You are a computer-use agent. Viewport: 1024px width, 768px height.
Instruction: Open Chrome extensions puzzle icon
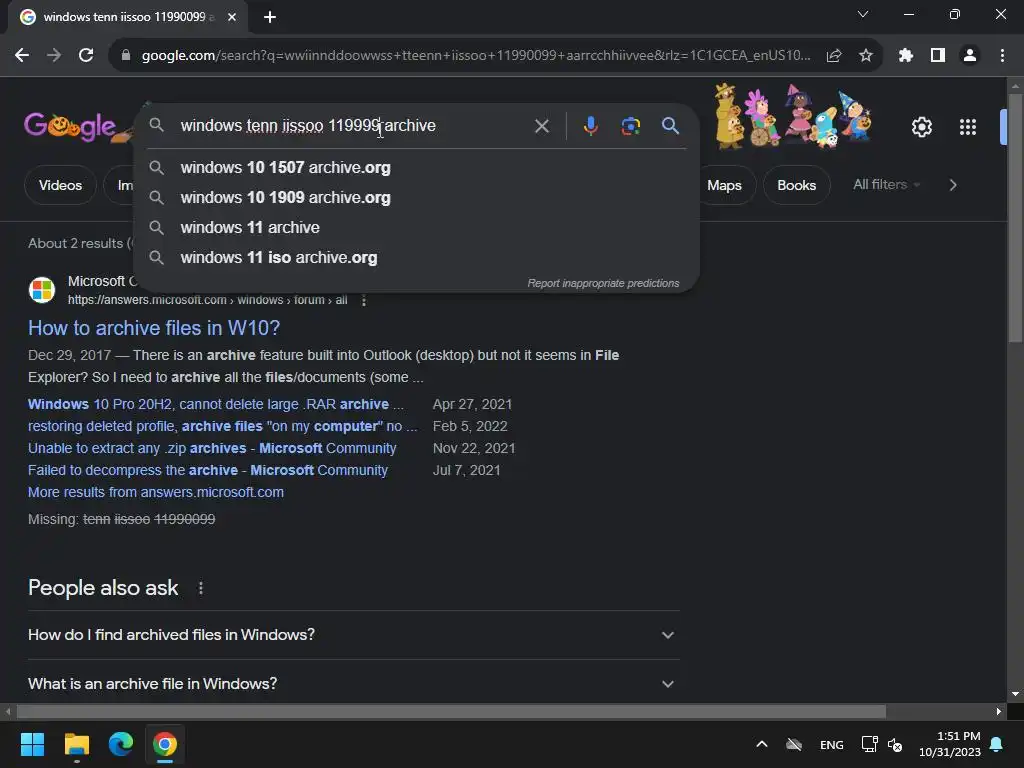click(905, 56)
